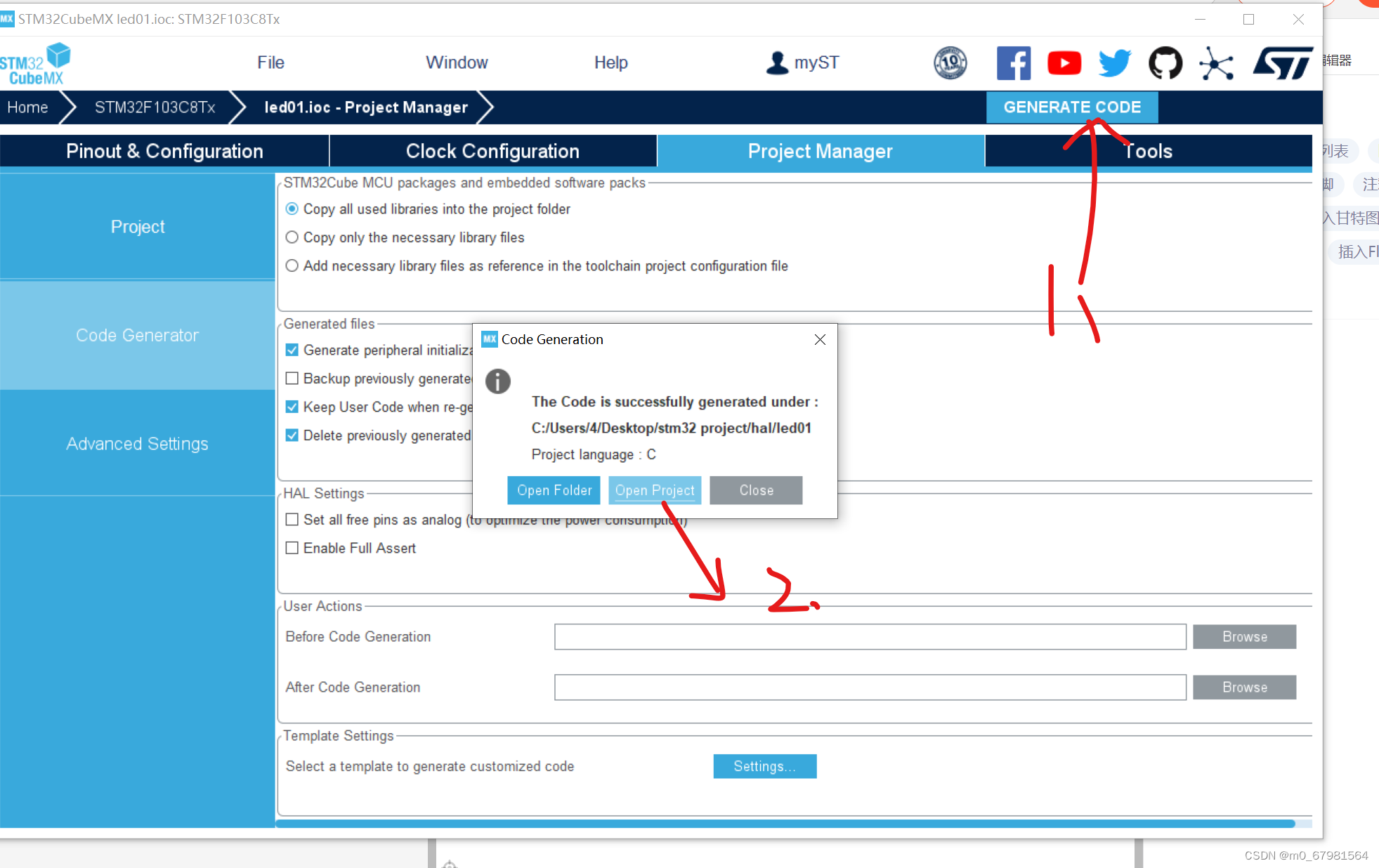Switch to Pinout & Configuration tab

pyautogui.click(x=164, y=151)
